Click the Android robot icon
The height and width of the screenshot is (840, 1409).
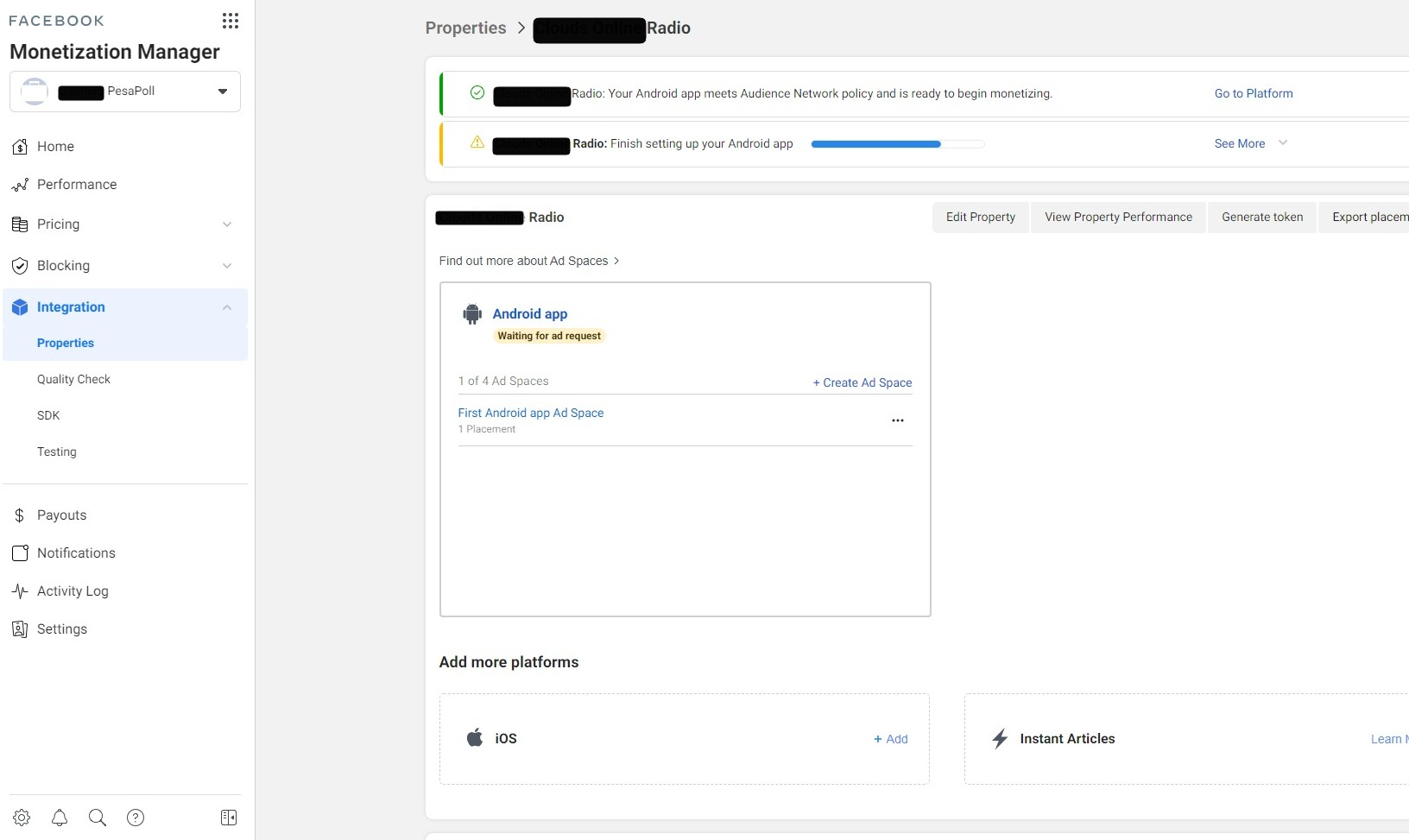coord(472,314)
